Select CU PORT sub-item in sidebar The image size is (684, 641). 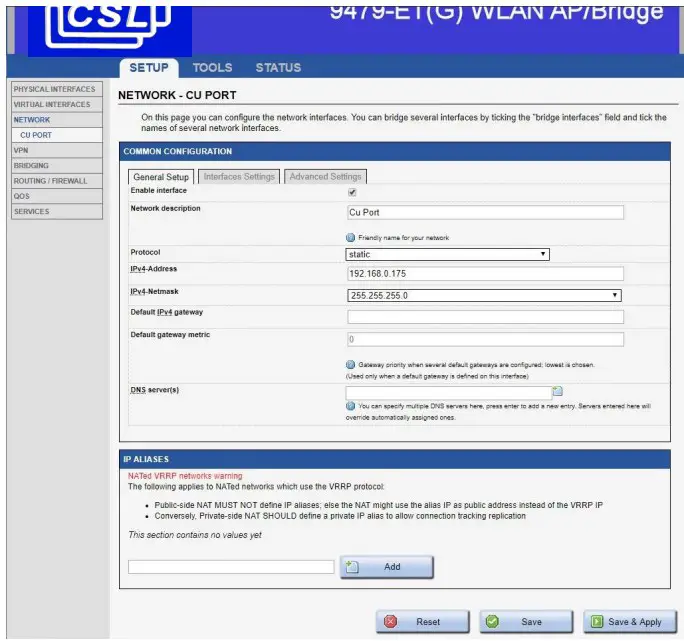coord(57,135)
